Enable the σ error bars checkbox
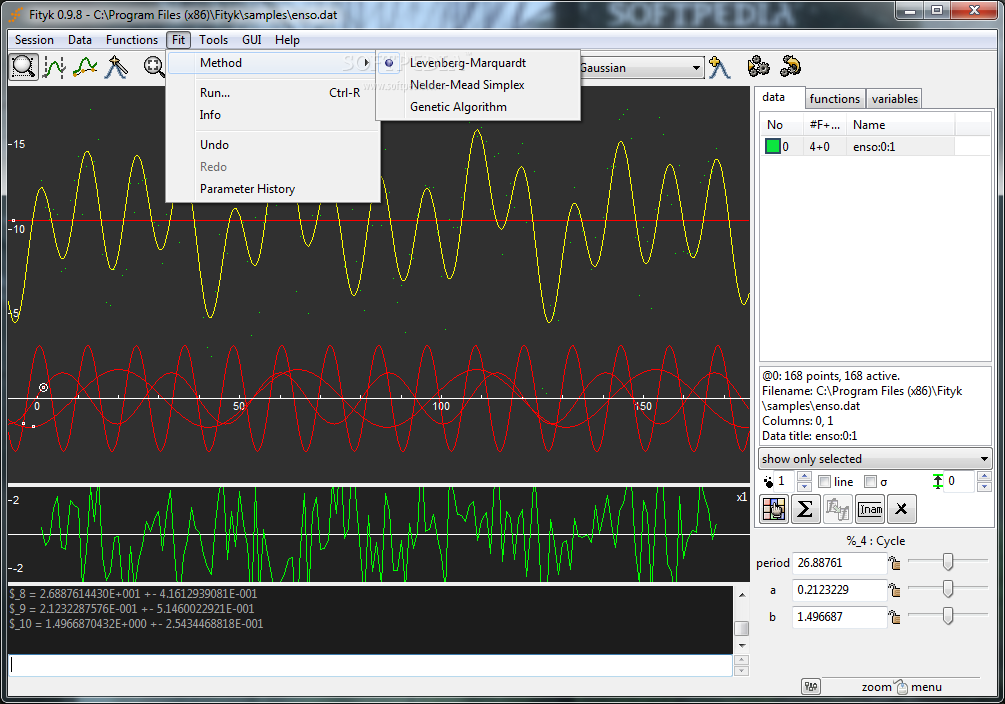 870,482
